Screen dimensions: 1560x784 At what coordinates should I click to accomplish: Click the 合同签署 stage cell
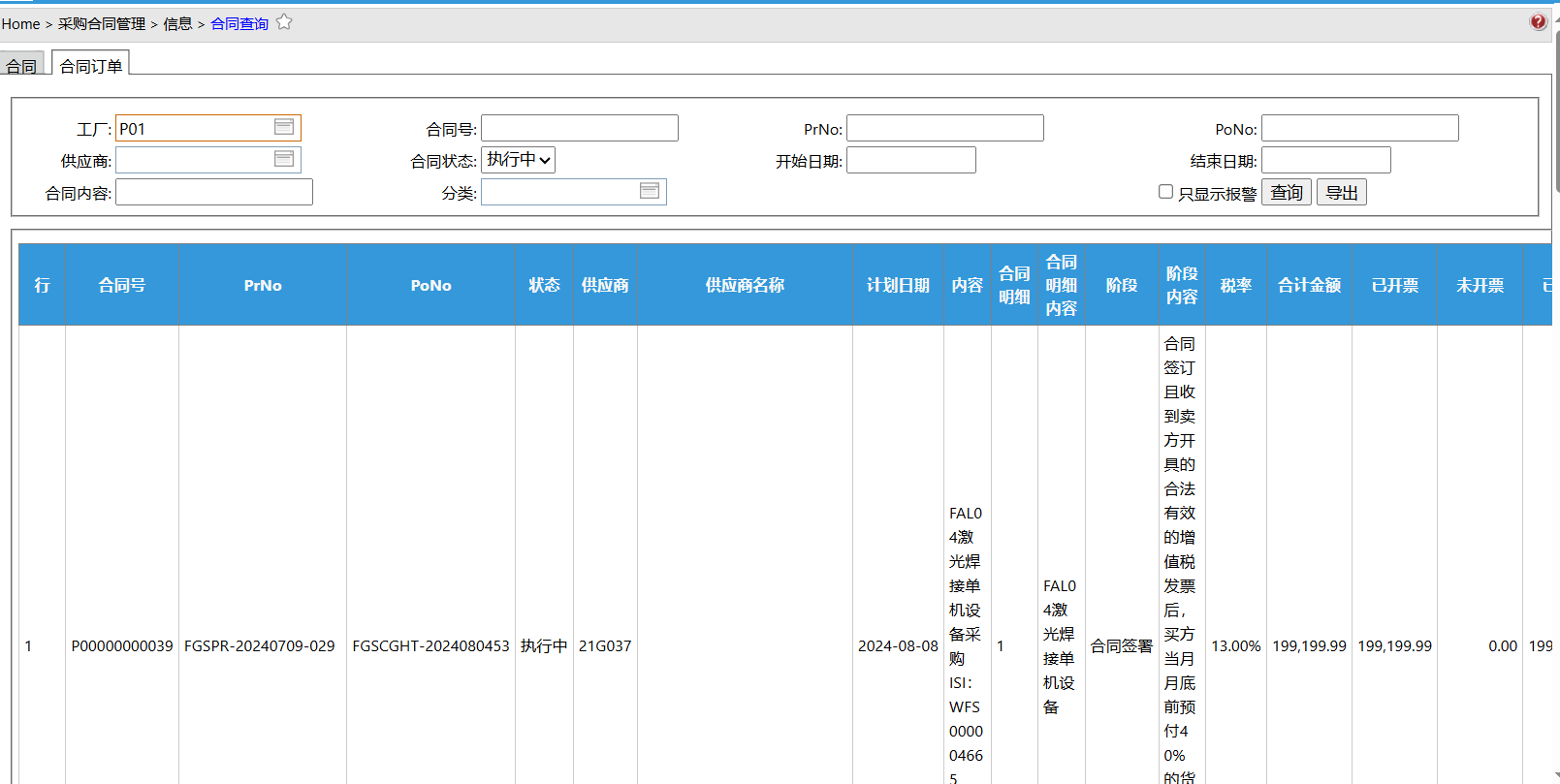(1122, 645)
